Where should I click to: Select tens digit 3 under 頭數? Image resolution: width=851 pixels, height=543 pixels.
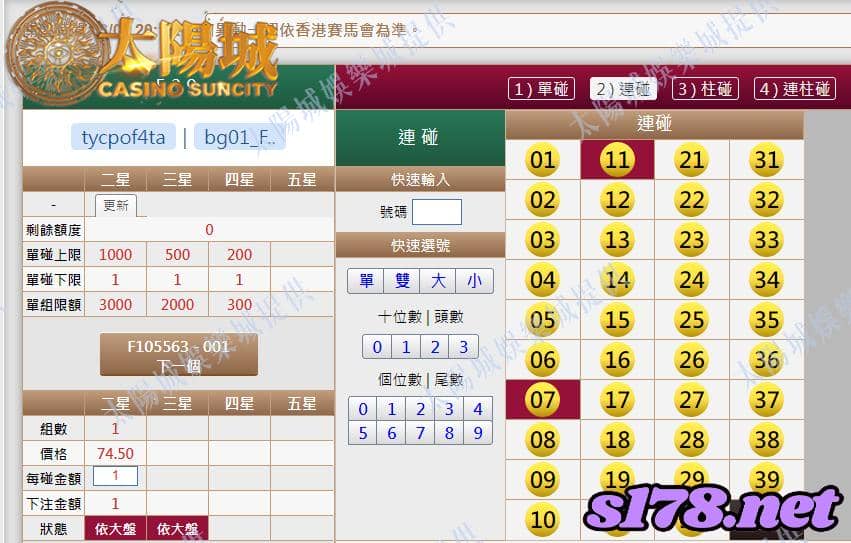click(463, 346)
